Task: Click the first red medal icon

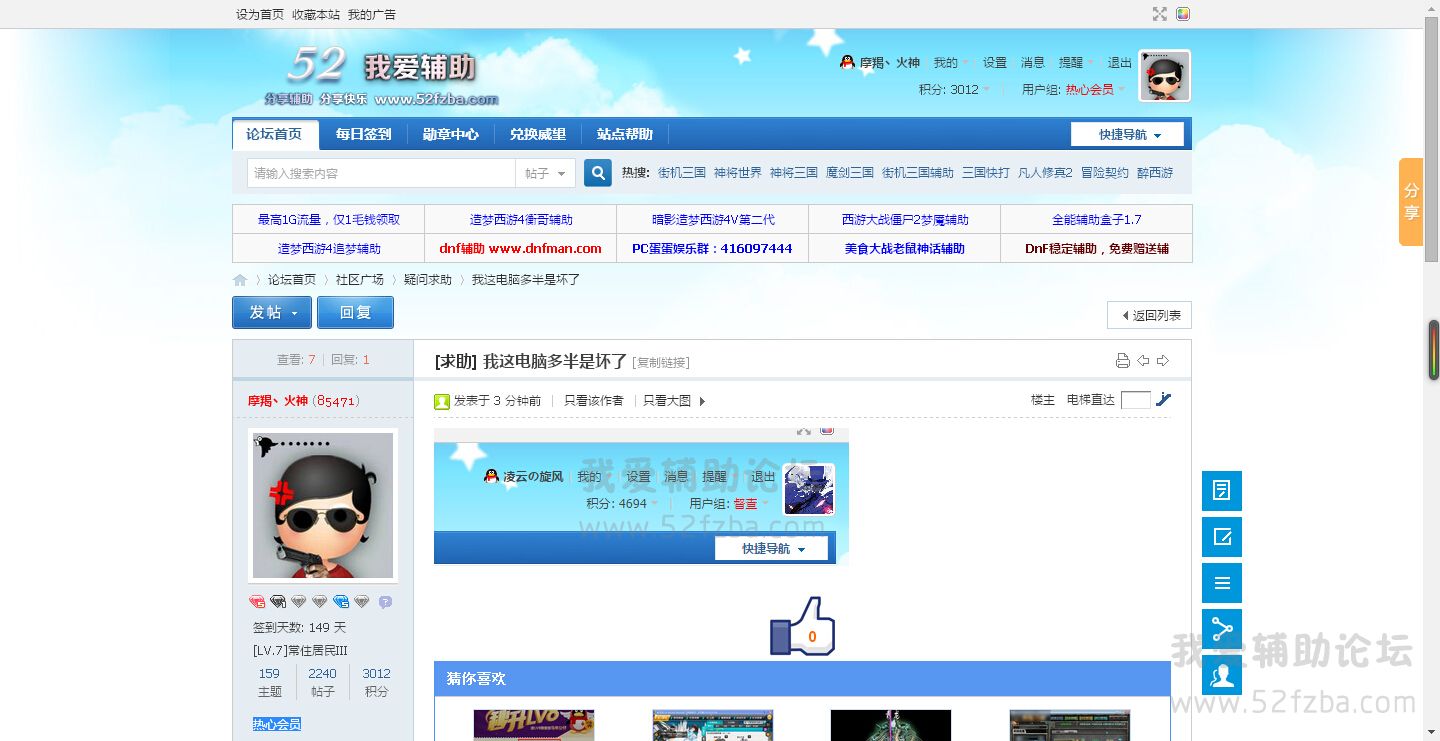Action: click(x=257, y=602)
